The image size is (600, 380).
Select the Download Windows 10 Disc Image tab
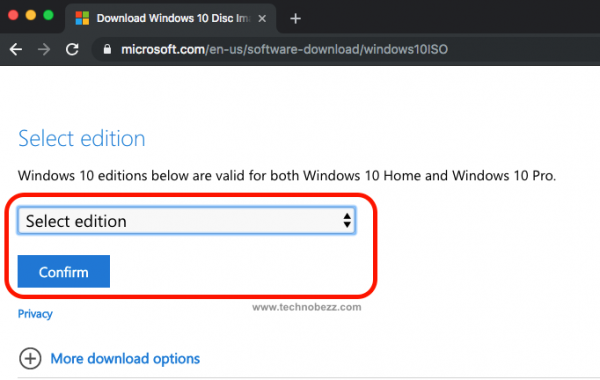click(x=171, y=18)
